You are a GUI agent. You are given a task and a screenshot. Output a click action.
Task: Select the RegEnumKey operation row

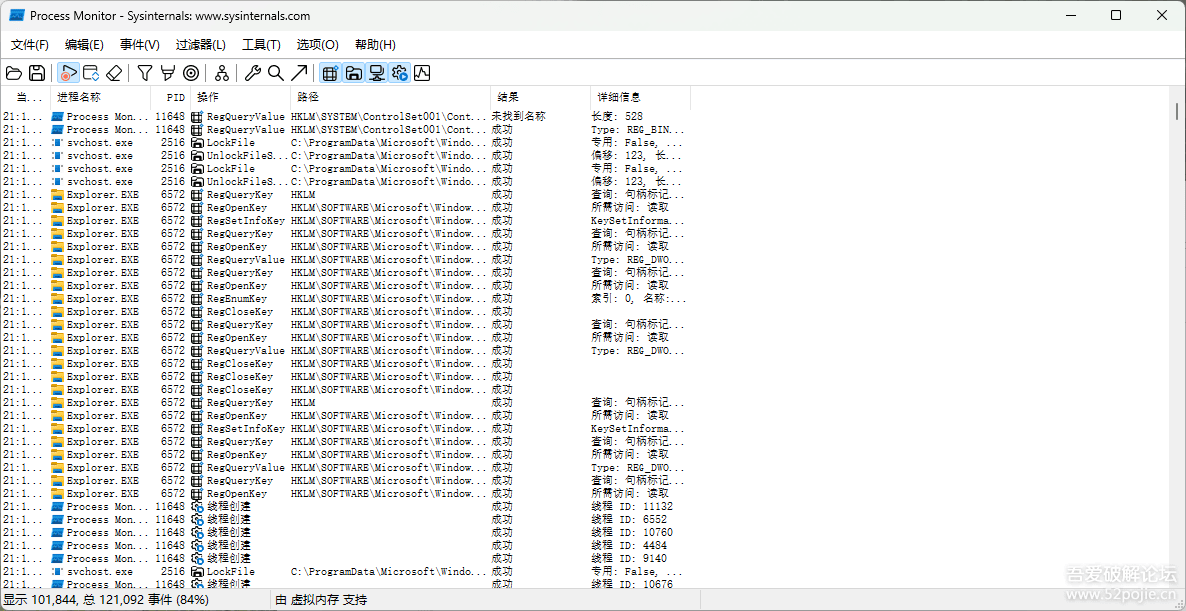click(345, 299)
